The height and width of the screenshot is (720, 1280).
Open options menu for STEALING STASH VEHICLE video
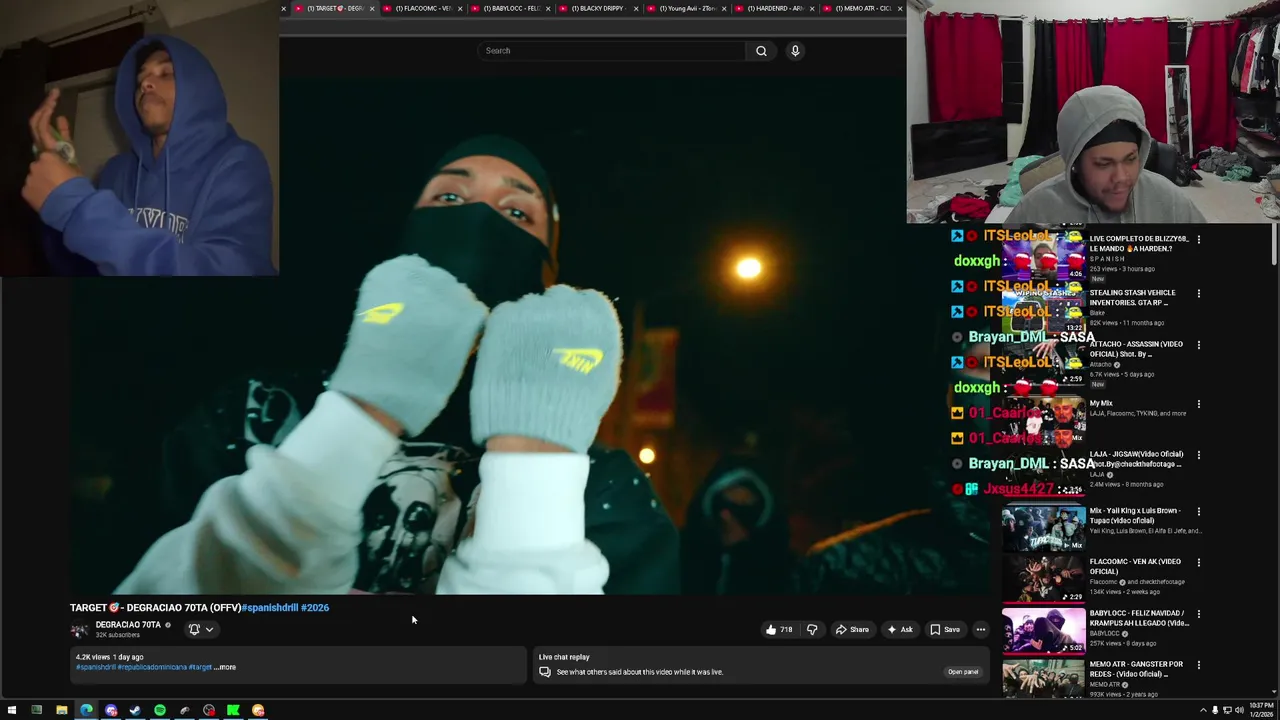pyautogui.click(x=1198, y=294)
